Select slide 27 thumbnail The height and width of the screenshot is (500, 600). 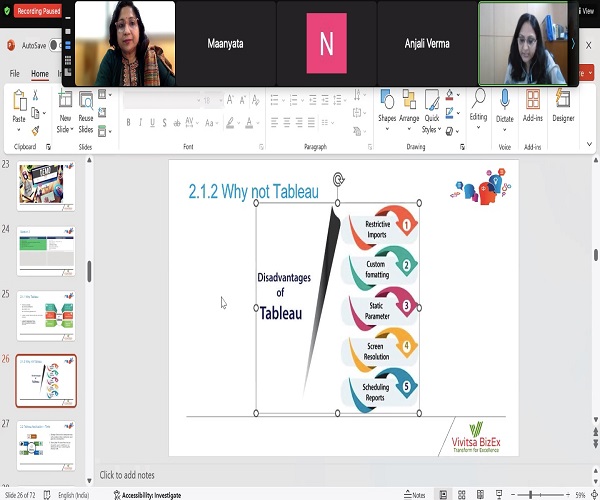[46, 446]
